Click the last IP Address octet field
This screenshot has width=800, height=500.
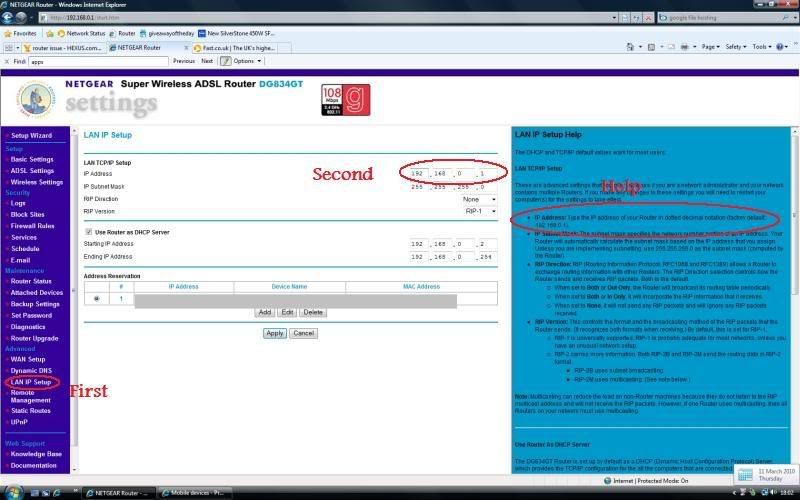click(487, 174)
